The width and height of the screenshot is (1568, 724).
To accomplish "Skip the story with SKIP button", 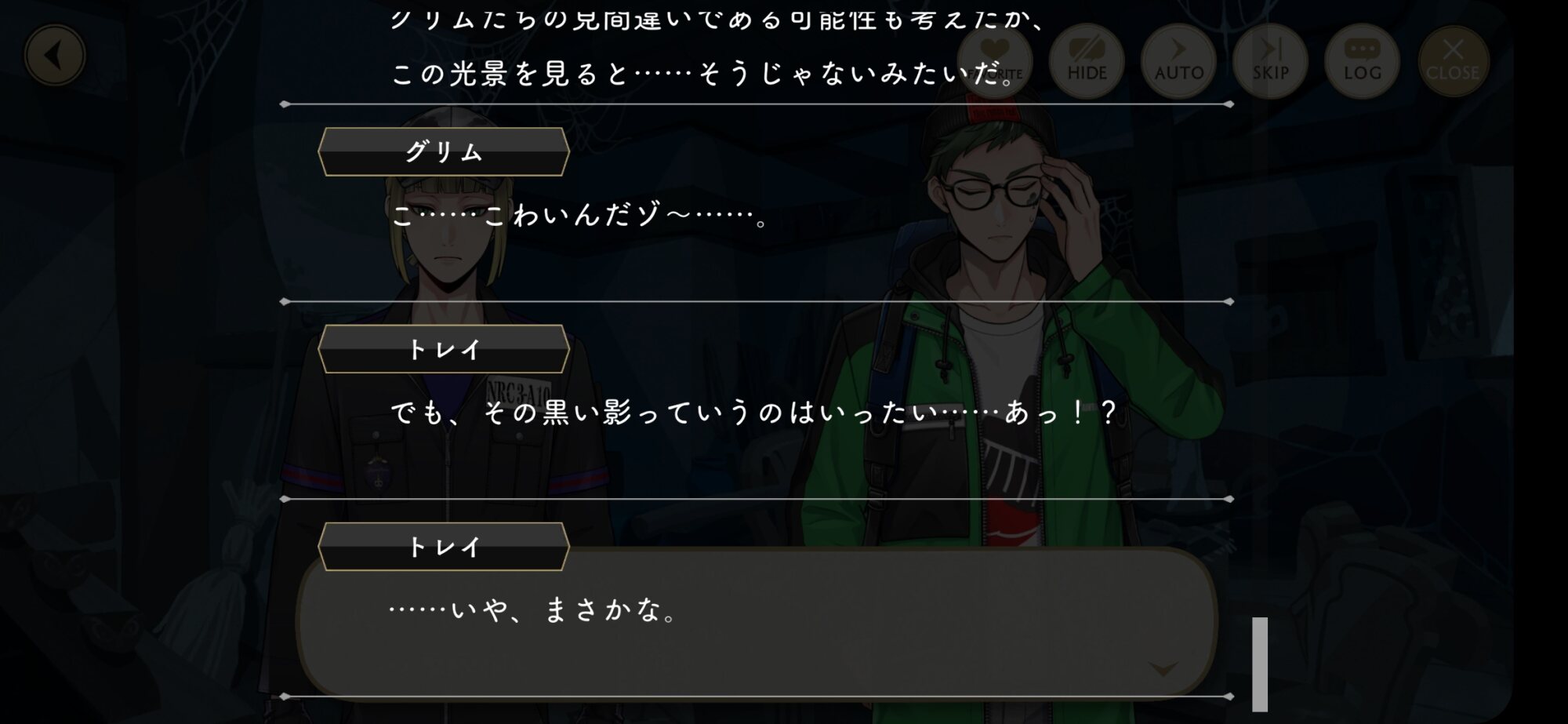I will point(1270,61).
